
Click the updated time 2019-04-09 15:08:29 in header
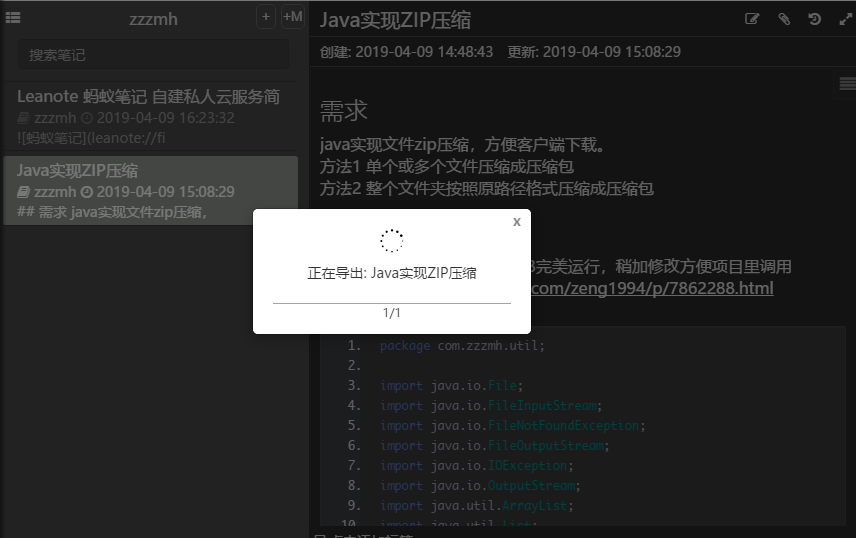point(611,52)
